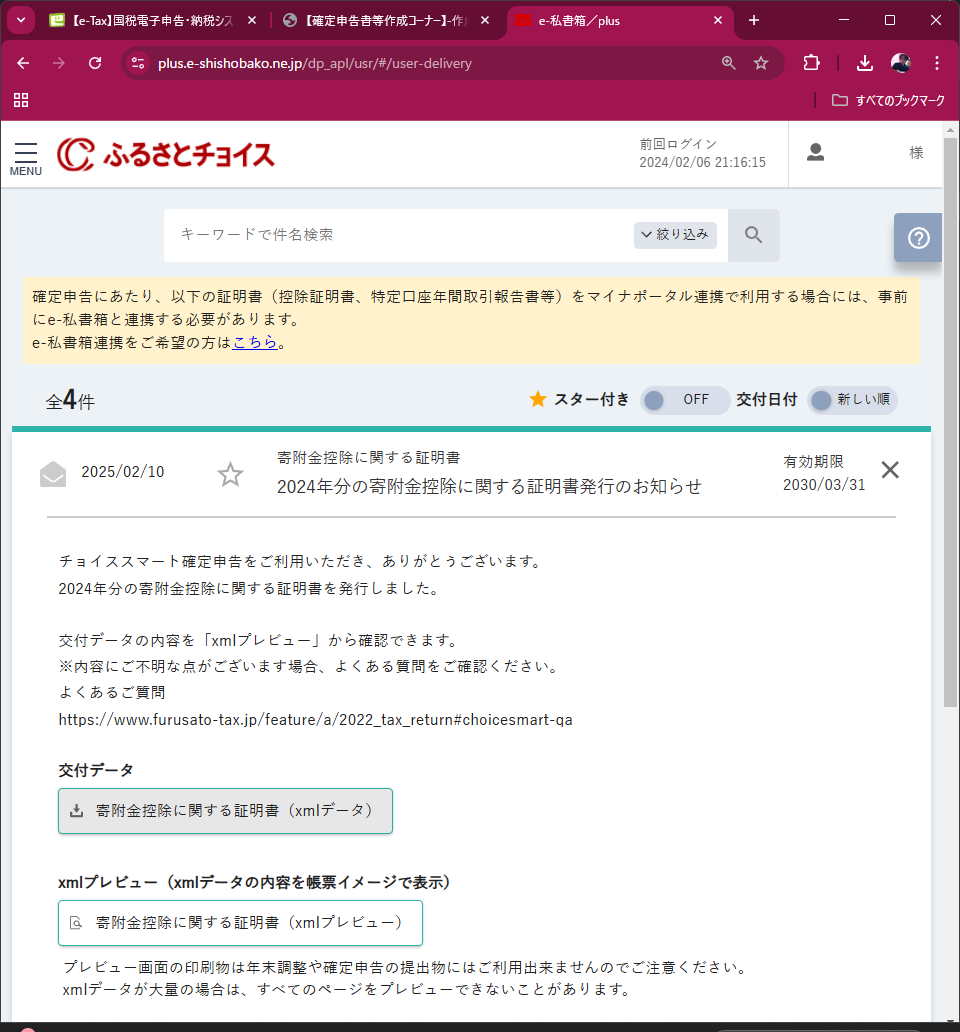This screenshot has width=960, height=1032.
Task: Open すべてのブックマーク folder
Action: tap(888, 100)
